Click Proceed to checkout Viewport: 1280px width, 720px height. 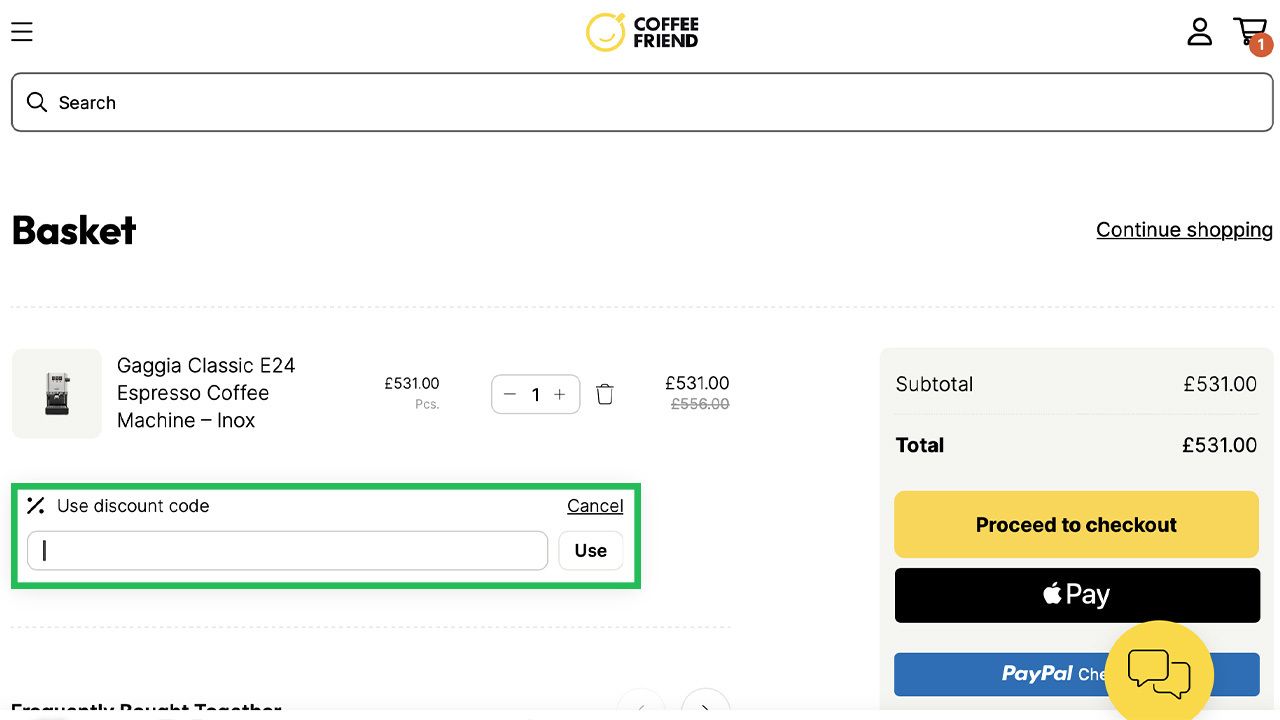1077,525
